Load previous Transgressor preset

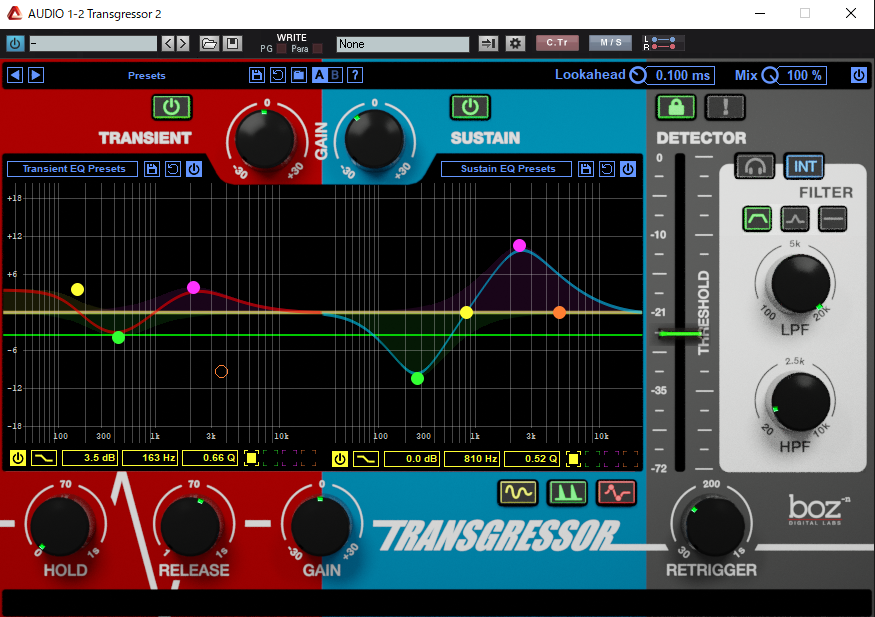point(15,75)
